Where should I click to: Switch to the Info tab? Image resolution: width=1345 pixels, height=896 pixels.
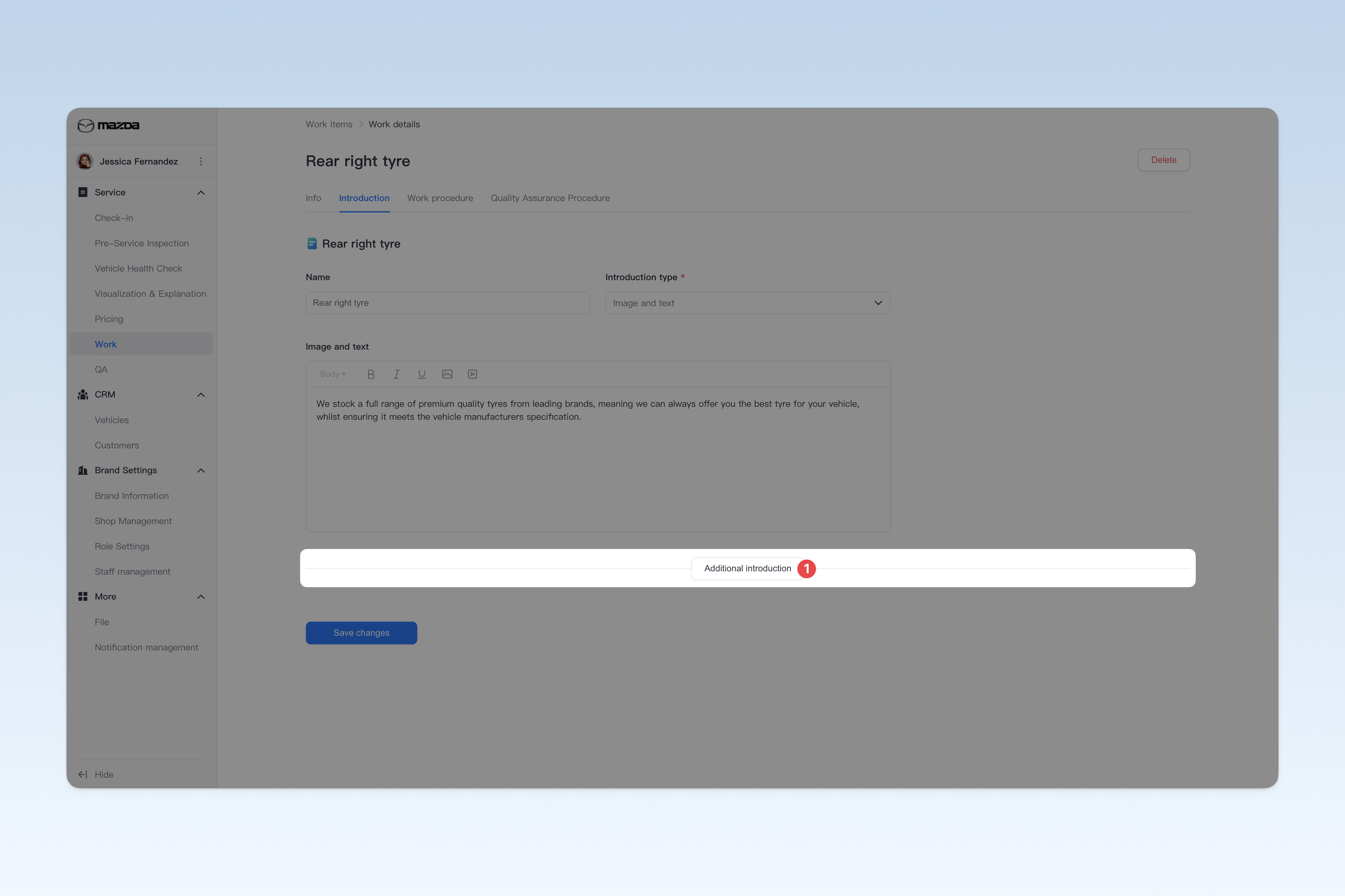[313, 198]
